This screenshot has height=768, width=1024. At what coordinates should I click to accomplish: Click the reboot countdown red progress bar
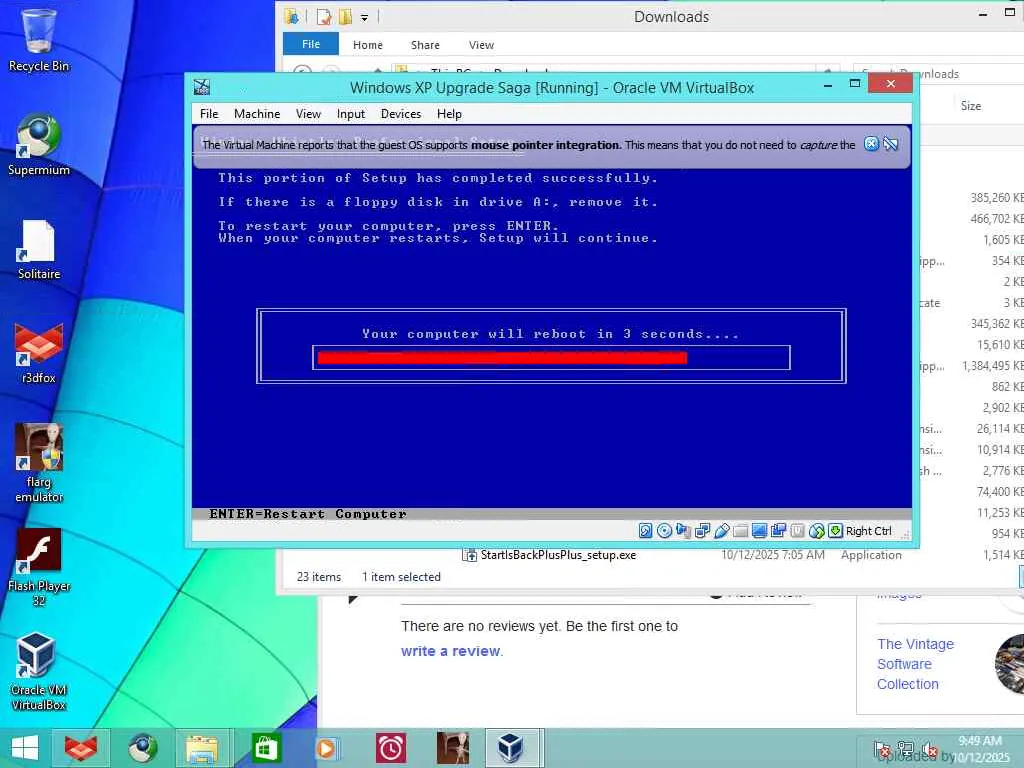pyautogui.click(x=502, y=357)
